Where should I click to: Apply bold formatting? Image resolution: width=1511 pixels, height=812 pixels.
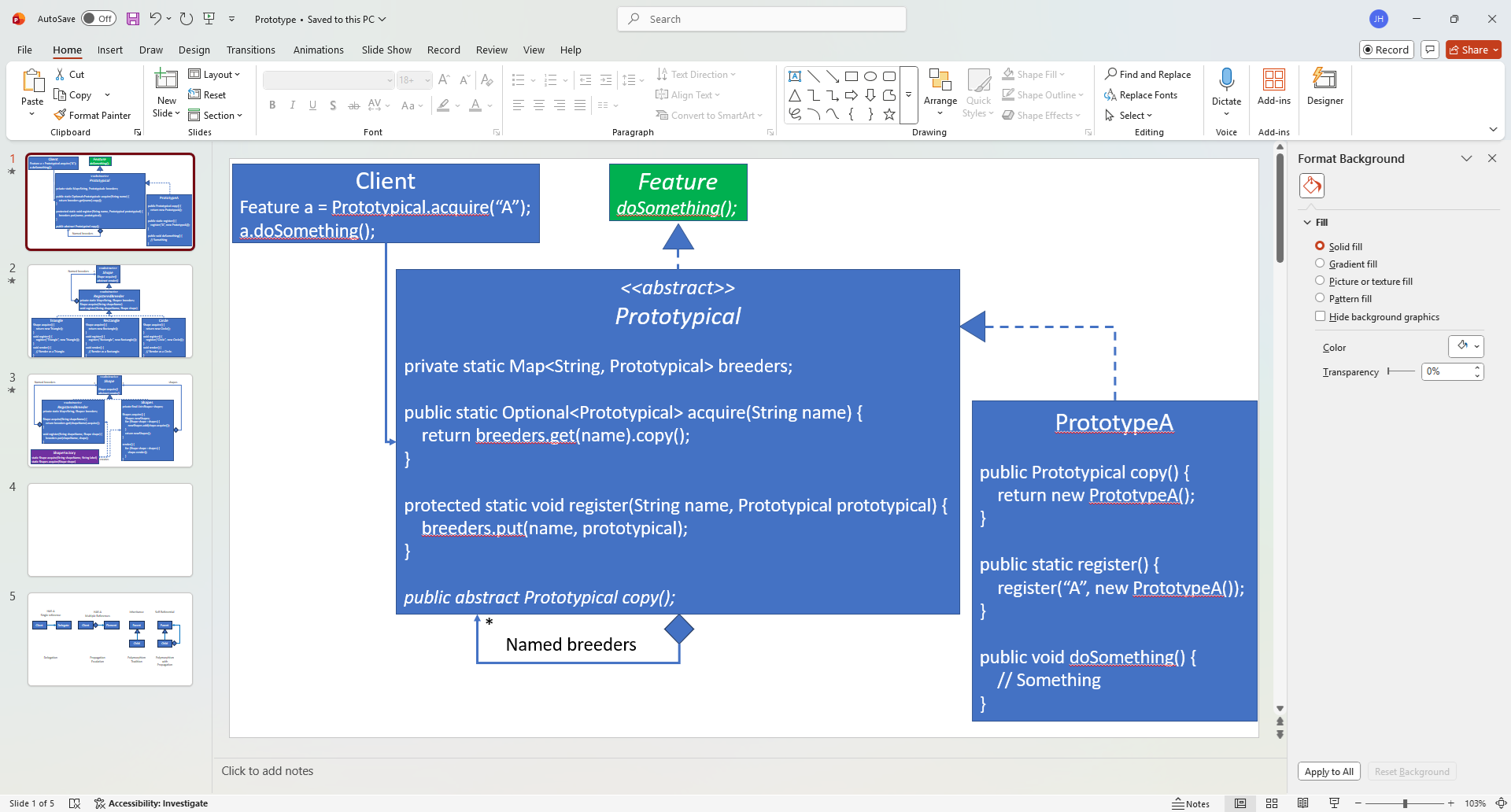pyautogui.click(x=272, y=105)
